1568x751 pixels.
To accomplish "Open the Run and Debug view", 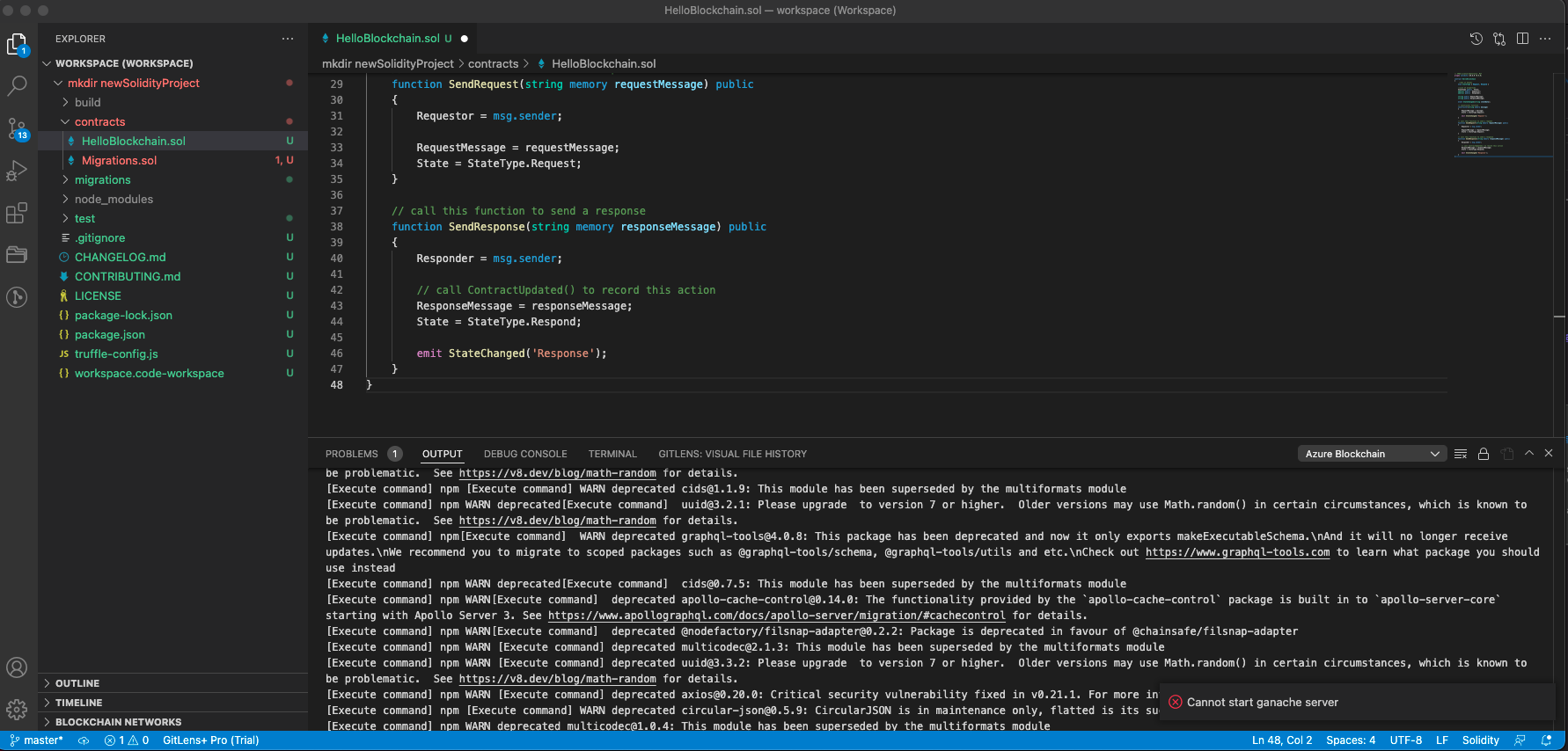I will pos(18,171).
